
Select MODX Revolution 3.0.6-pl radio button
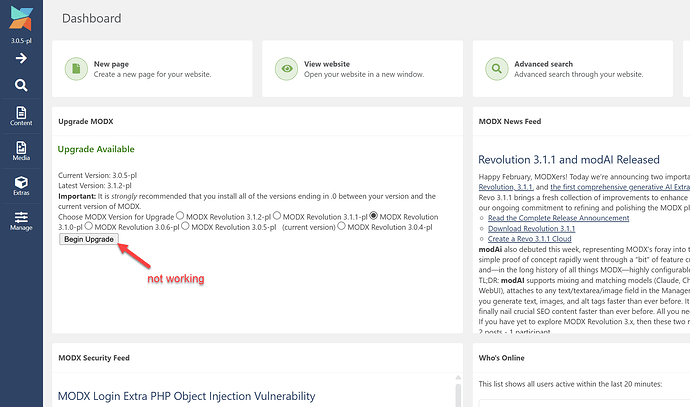88,226
